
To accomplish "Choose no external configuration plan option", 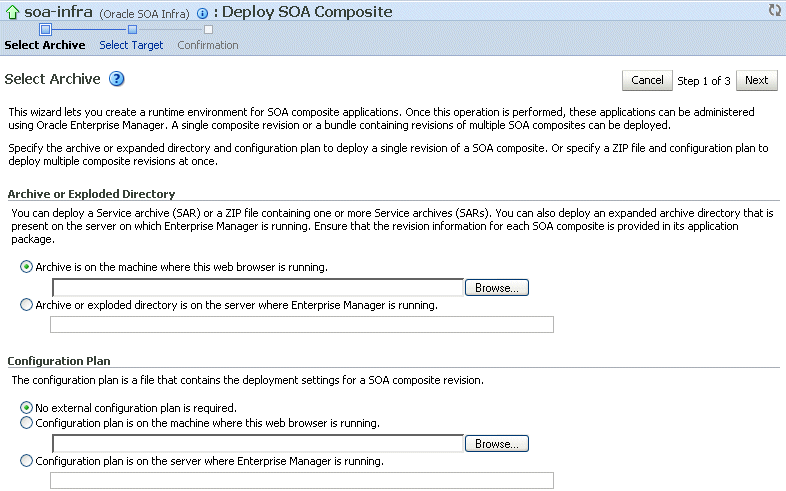I will [x=26, y=408].
